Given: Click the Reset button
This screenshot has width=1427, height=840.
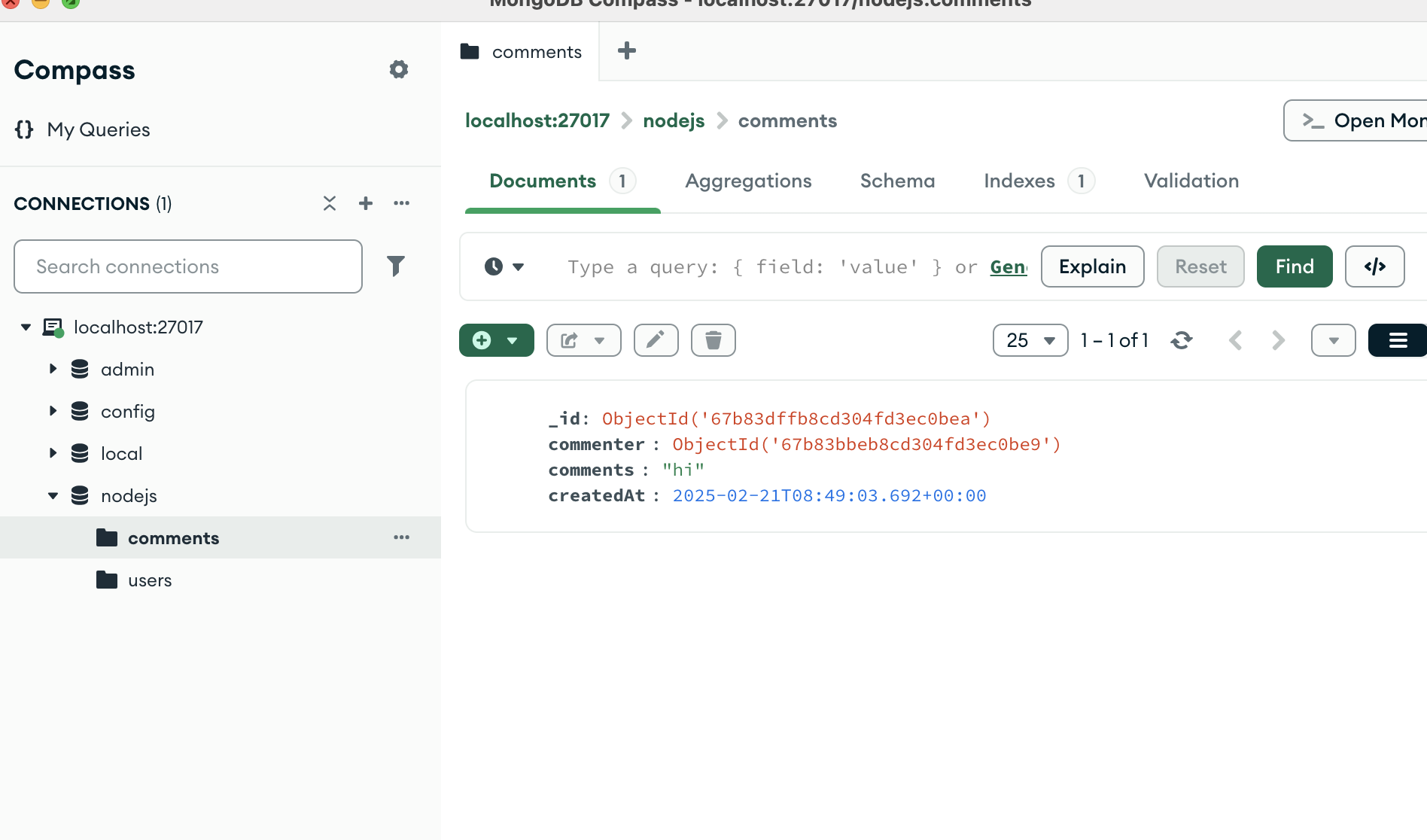Looking at the screenshot, I should (x=1200, y=266).
